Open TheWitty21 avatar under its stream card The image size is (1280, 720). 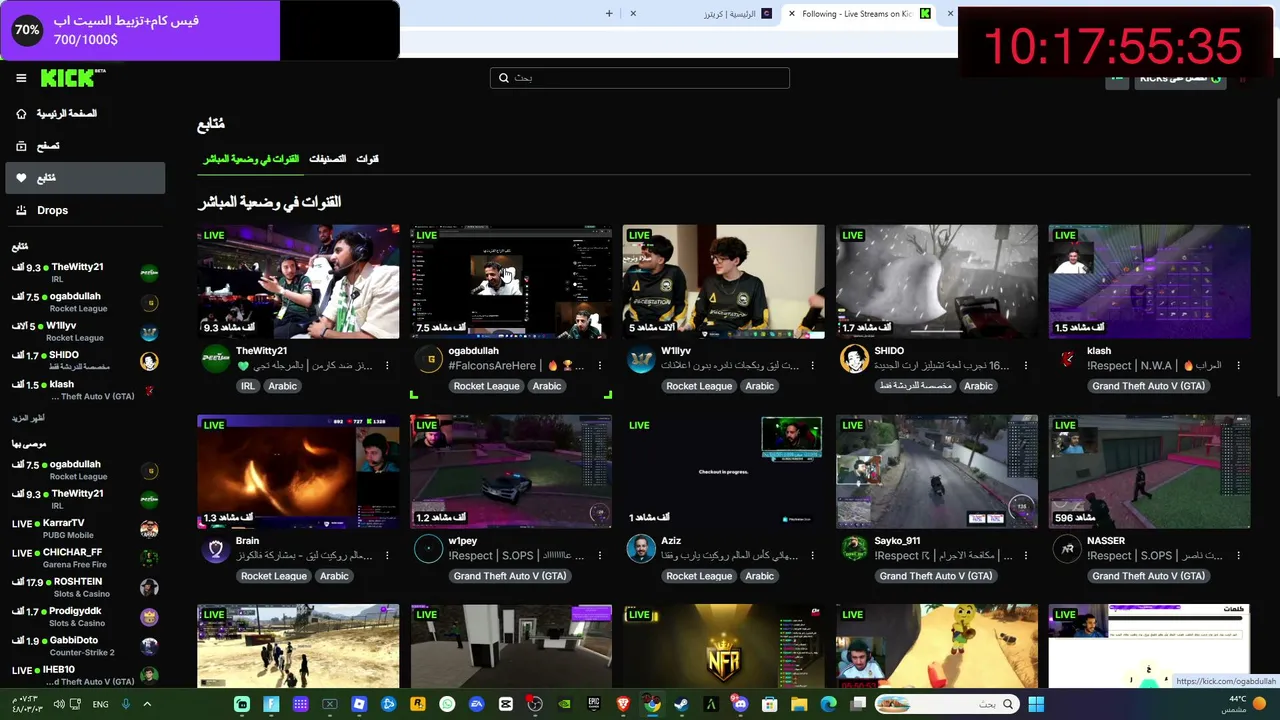point(215,360)
